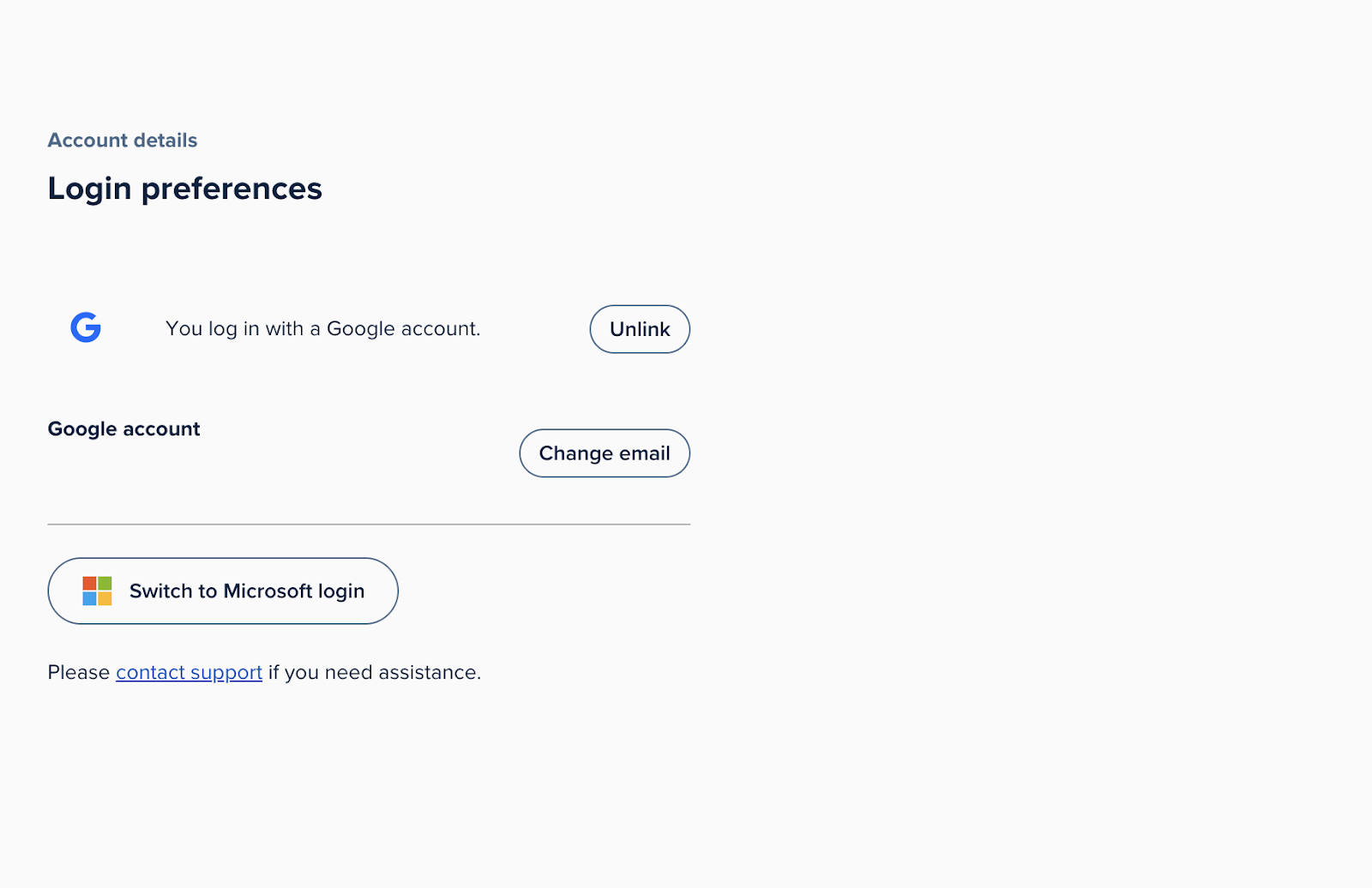Click the Account details breadcrumb
This screenshot has width=1372, height=888.
click(x=122, y=140)
